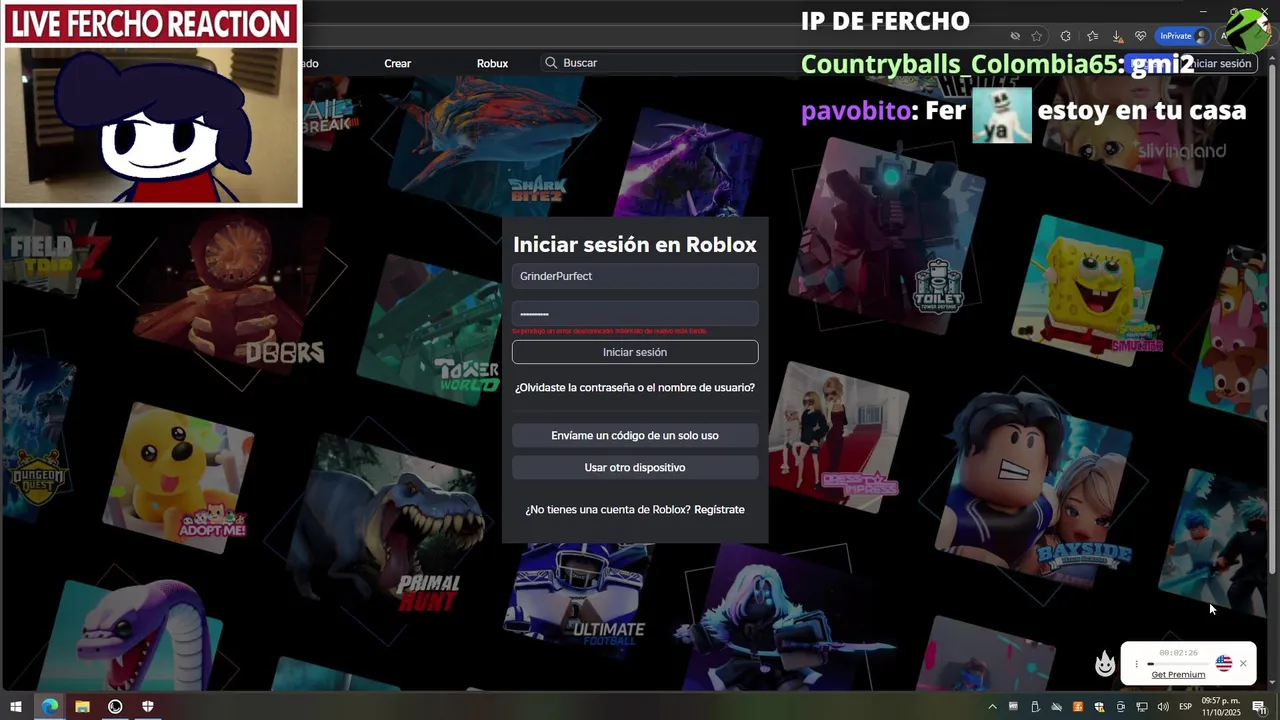Open the forgot password or username link
This screenshot has width=1280, height=720.
click(x=635, y=387)
